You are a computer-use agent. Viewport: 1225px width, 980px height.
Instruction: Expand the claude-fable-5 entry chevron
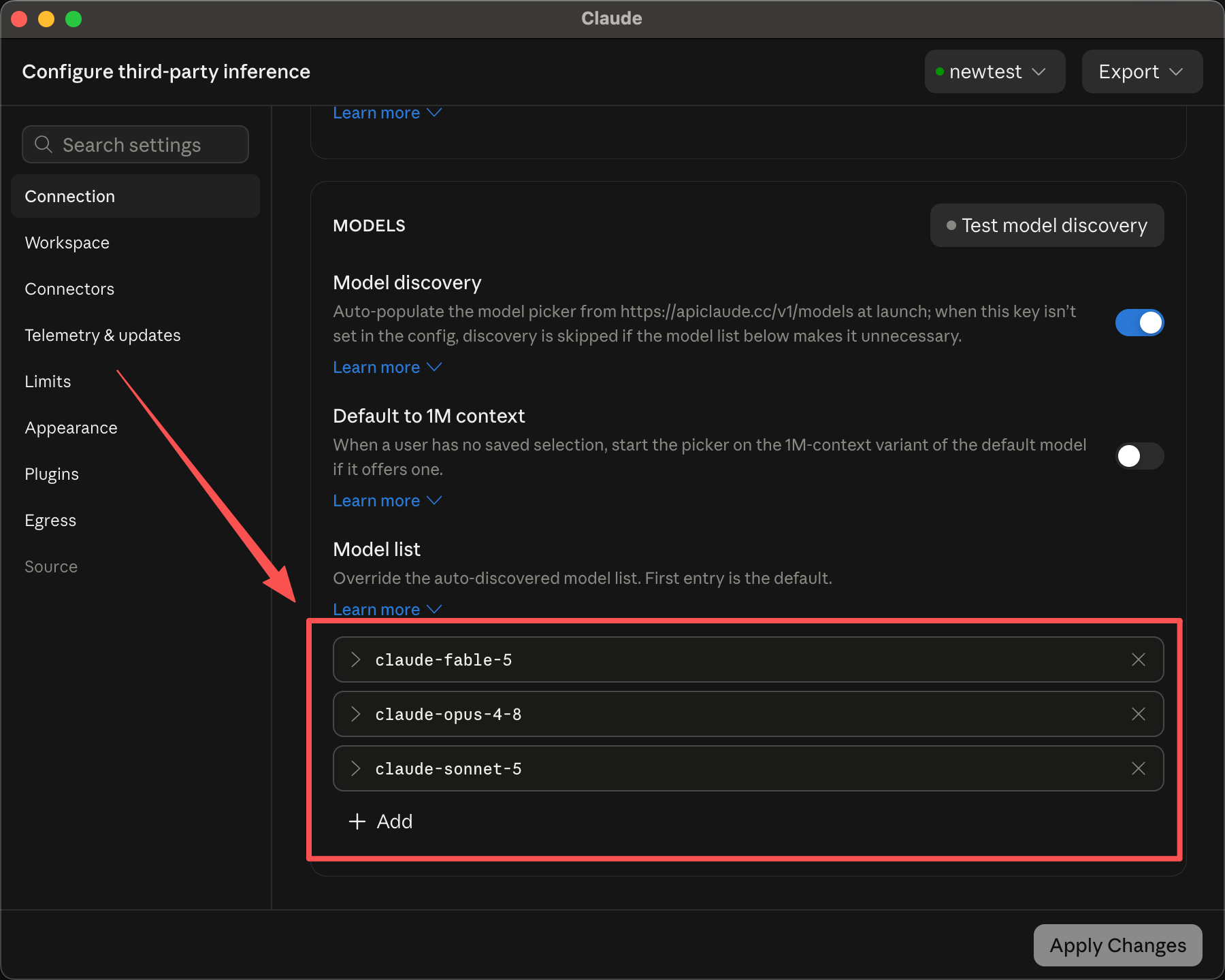(x=355, y=659)
